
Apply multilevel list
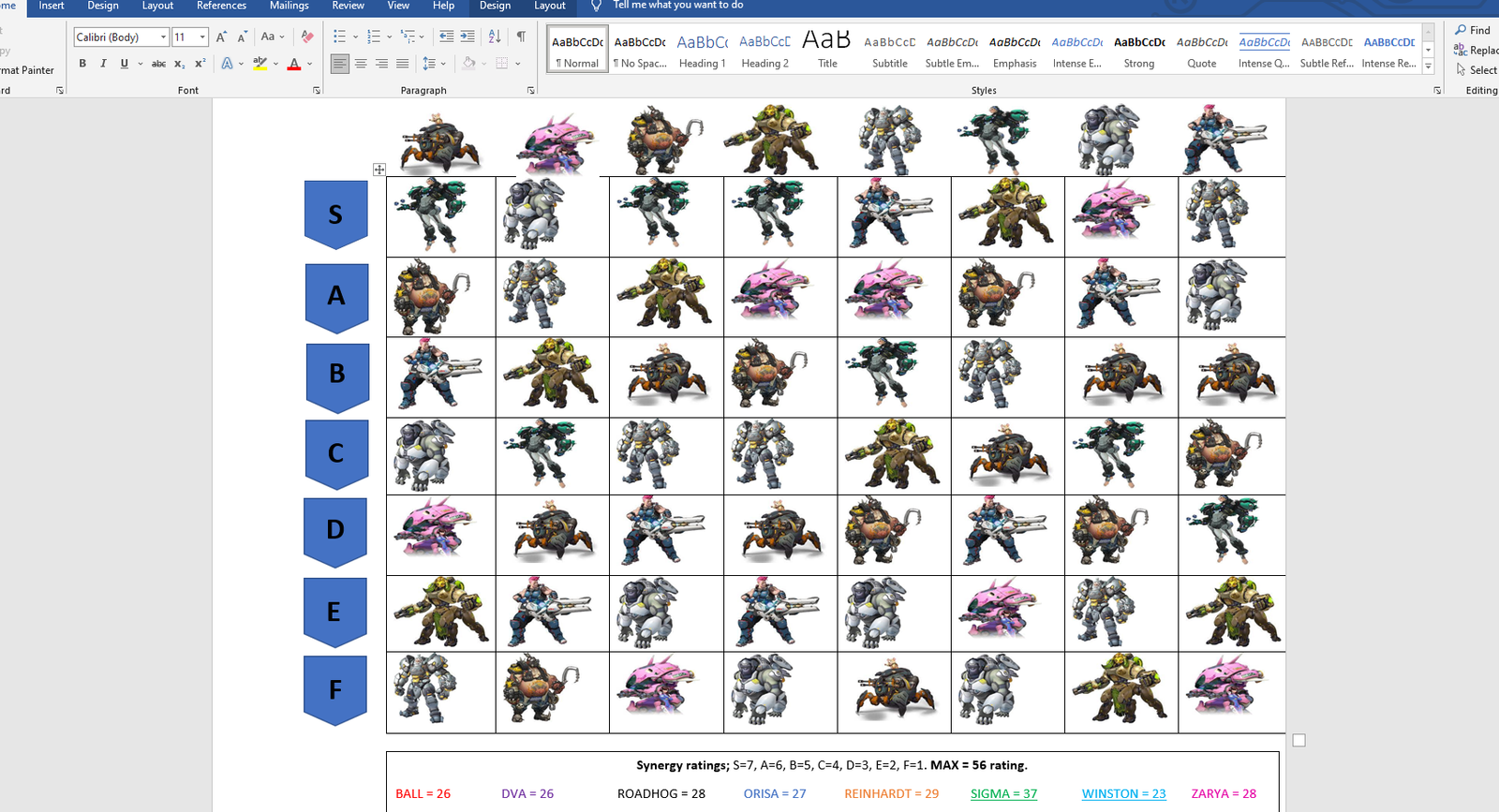coord(408,37)
